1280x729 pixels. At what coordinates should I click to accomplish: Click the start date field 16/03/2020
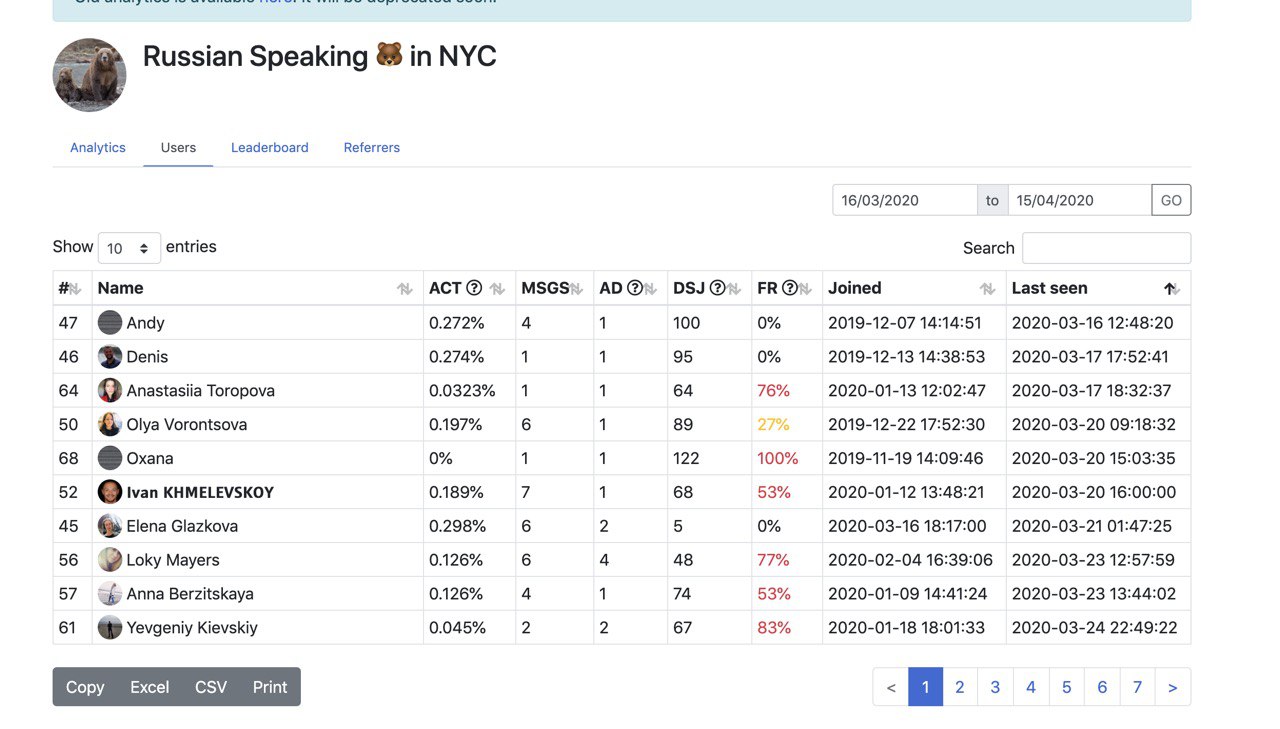click(x=904, y=200)
